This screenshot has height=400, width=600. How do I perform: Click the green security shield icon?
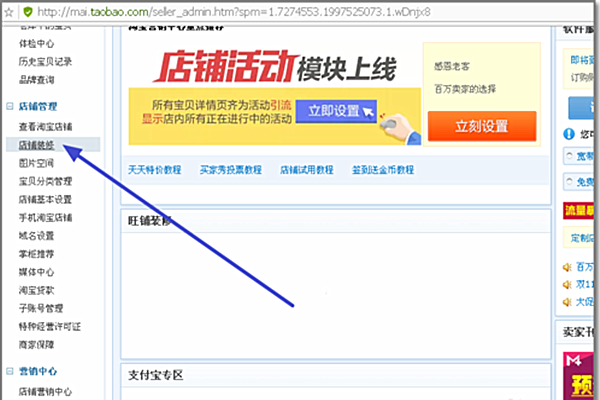(28, 12)
